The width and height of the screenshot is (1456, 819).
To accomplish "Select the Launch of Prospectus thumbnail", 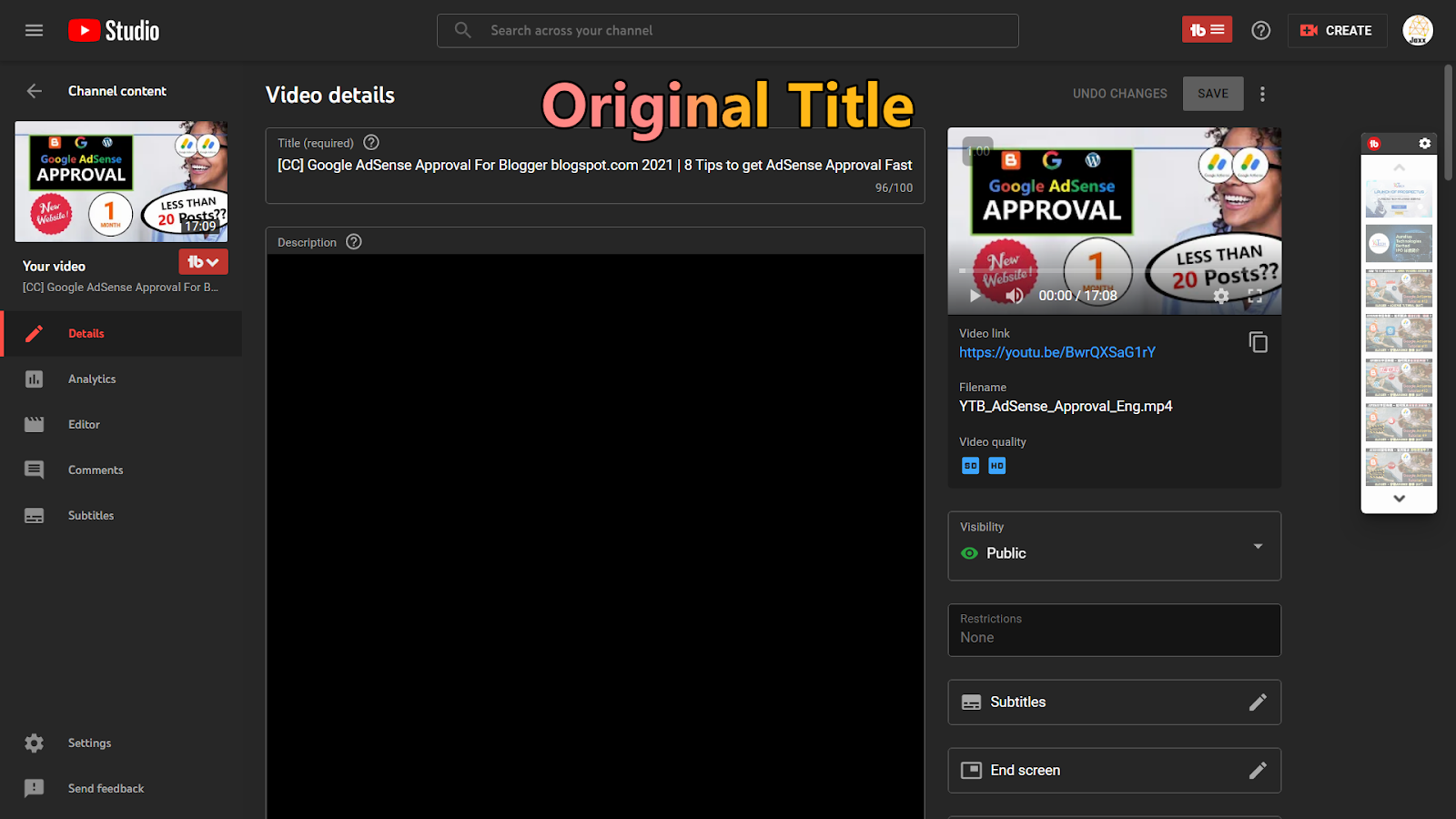I will pos(1399,199).
